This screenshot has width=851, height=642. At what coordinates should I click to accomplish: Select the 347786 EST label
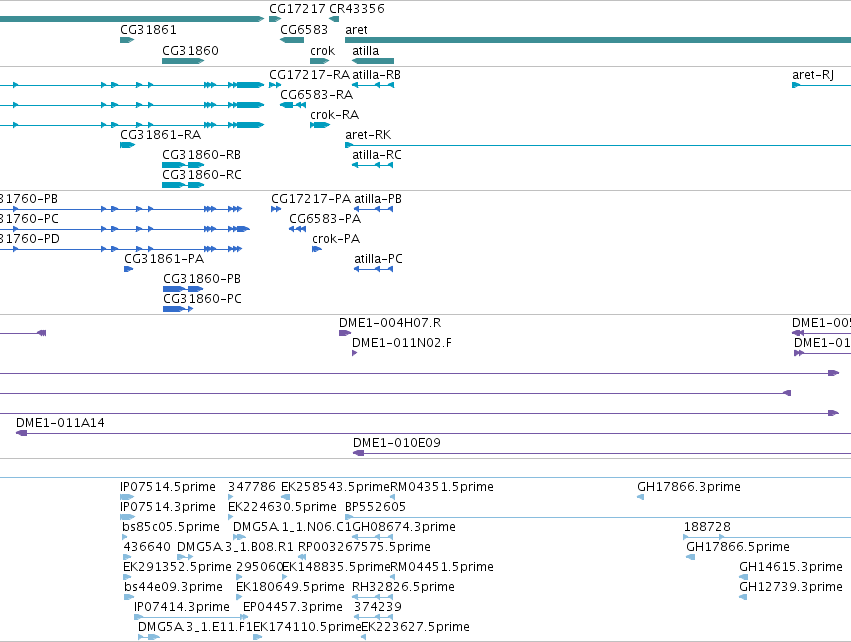tap(252, 487)
